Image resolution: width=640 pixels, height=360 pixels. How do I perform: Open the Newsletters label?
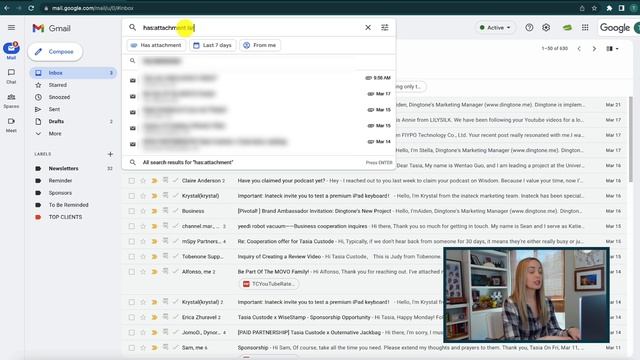[63, 168]
